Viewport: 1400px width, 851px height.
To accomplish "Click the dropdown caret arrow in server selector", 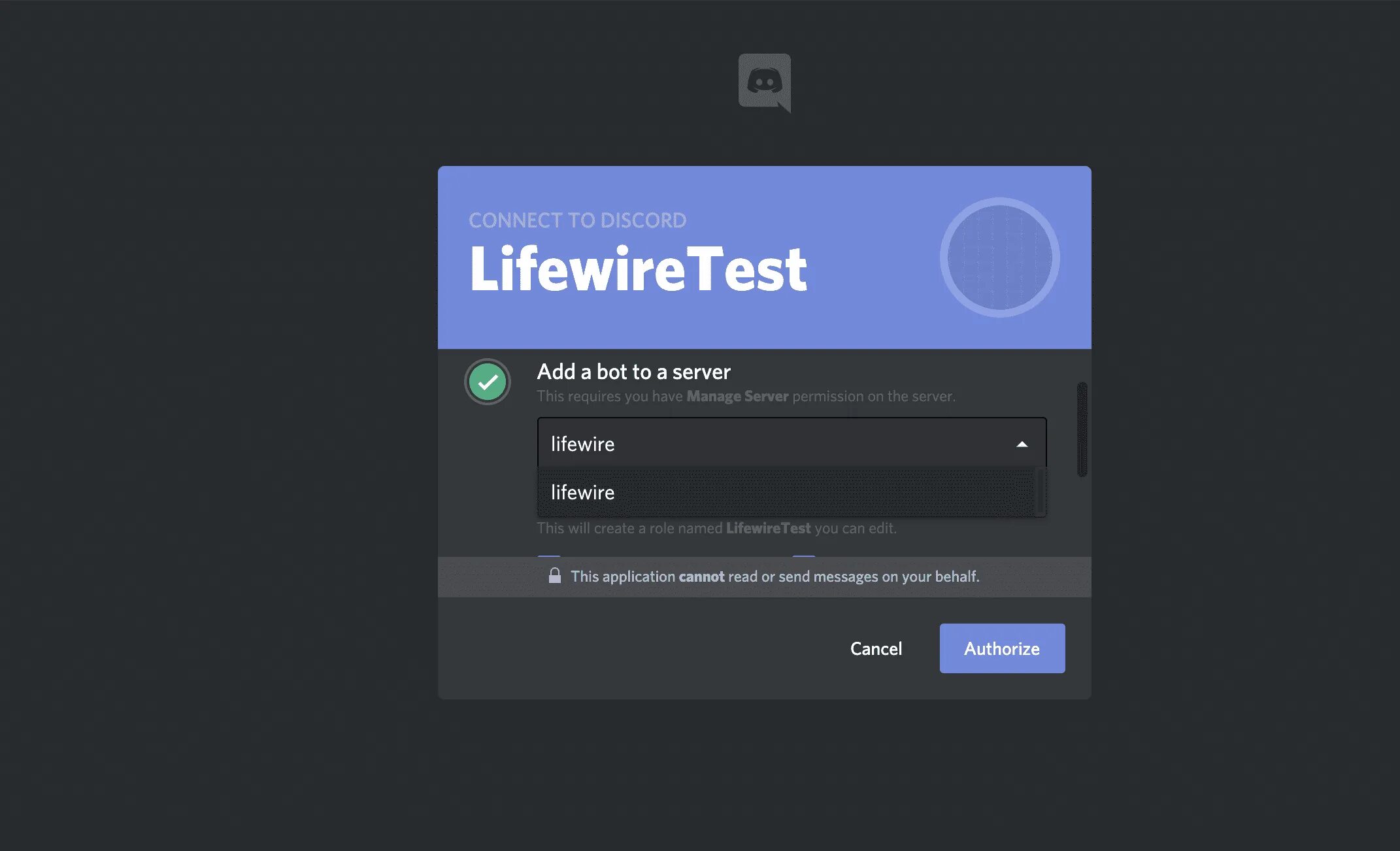I will 1022,443.
